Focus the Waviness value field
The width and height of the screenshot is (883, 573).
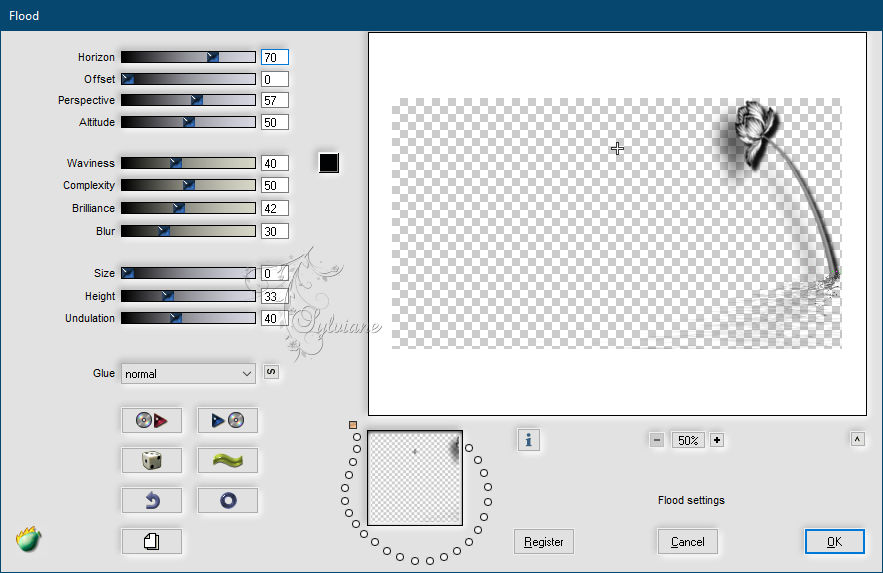coord(275,163)
